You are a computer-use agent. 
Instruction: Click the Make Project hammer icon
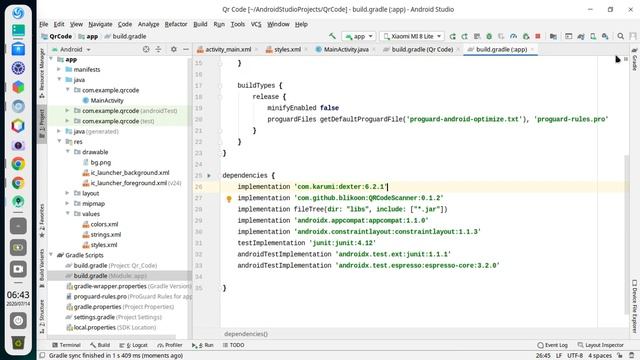coord(332,36)
